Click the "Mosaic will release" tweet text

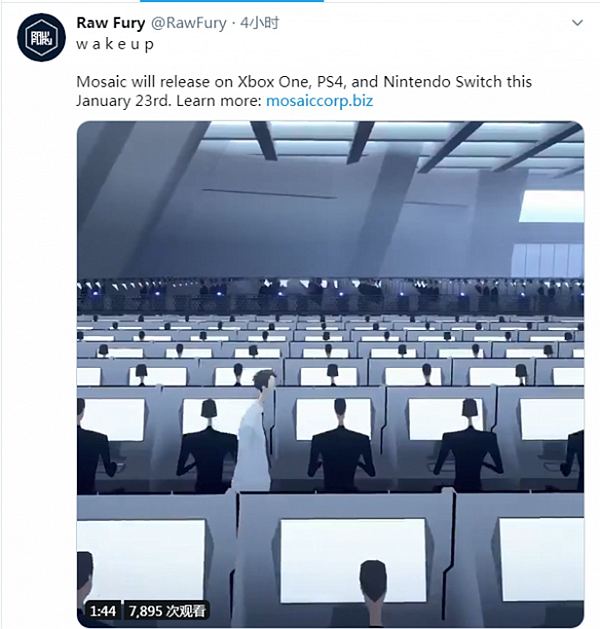(143, 82)
